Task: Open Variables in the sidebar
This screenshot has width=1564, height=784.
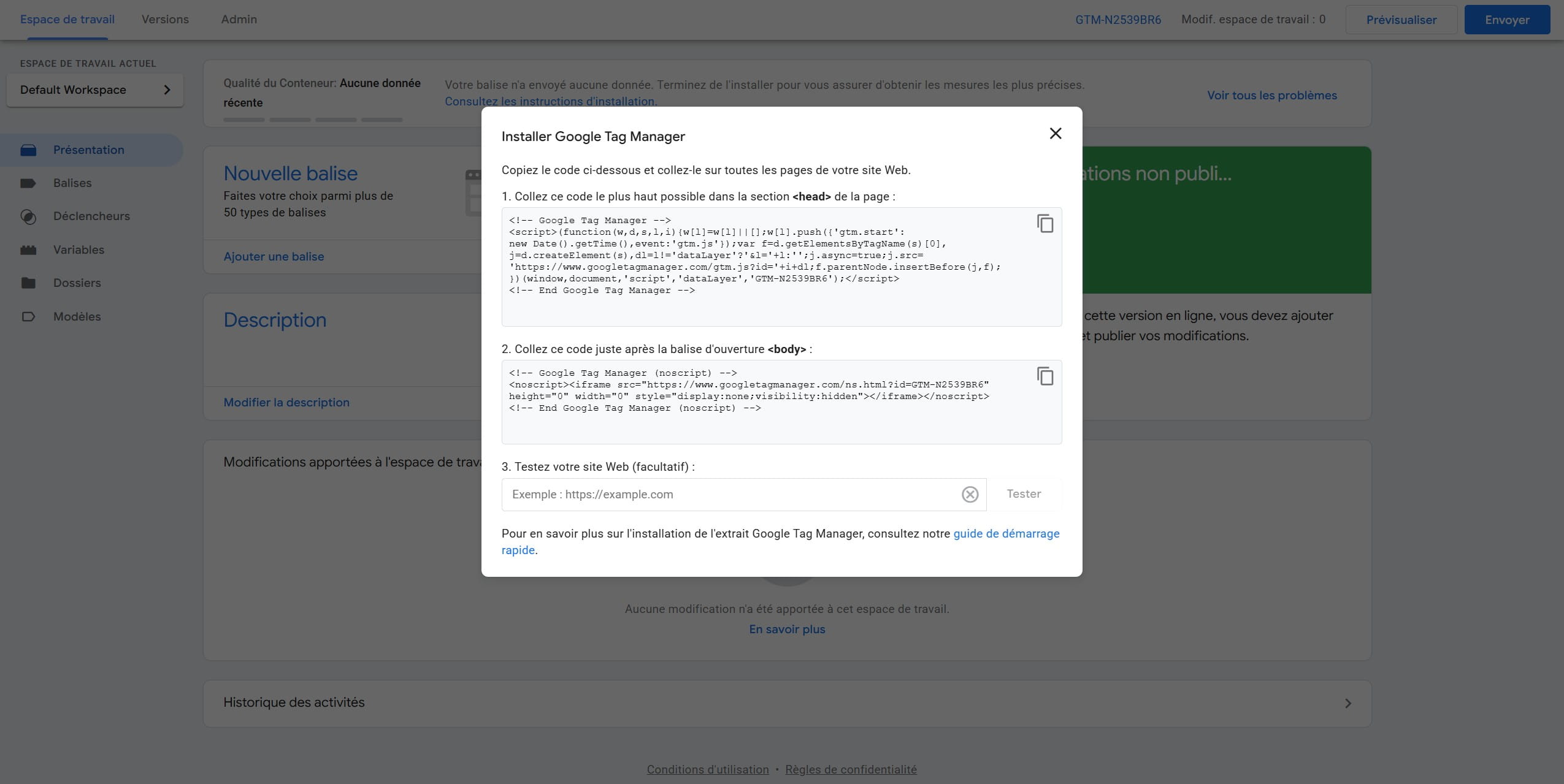Action: point(79,250)
